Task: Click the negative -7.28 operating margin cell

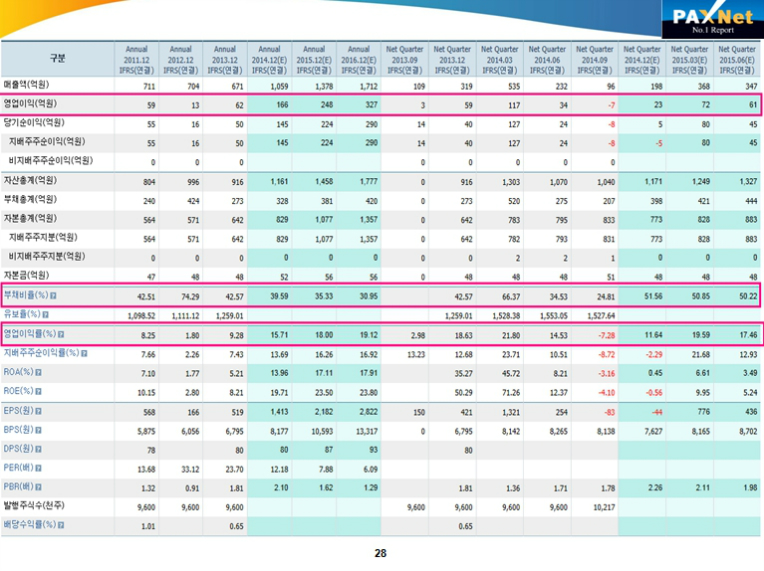Action: click(x=601, y=333)
